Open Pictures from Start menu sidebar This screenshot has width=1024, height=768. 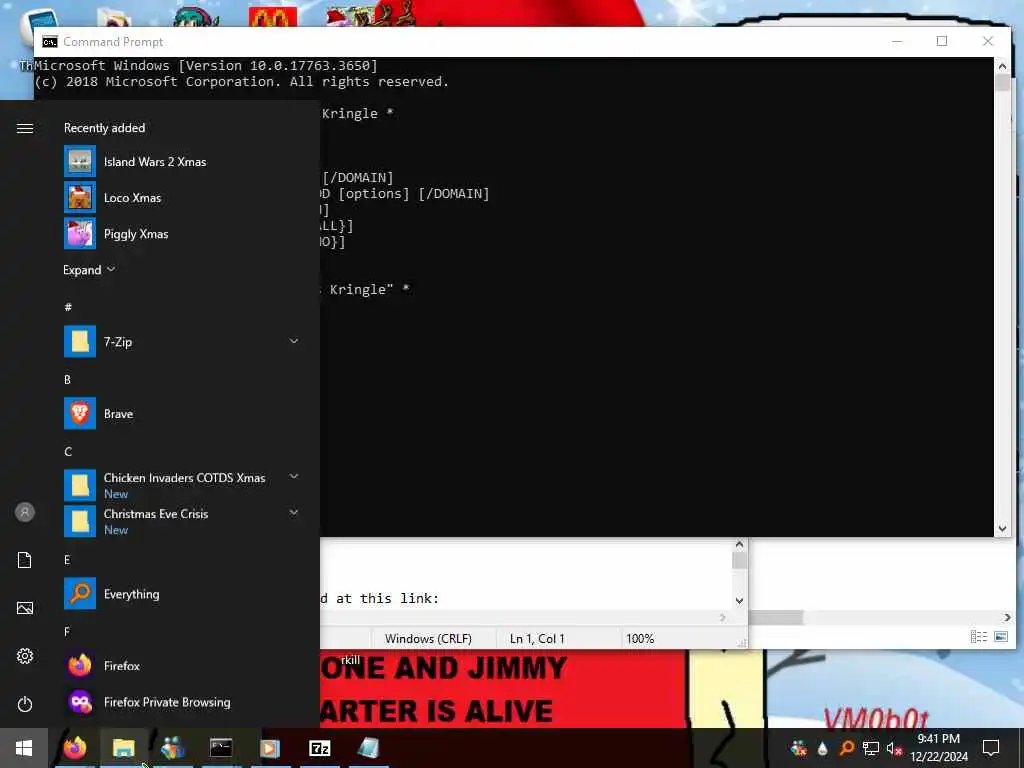25,608
